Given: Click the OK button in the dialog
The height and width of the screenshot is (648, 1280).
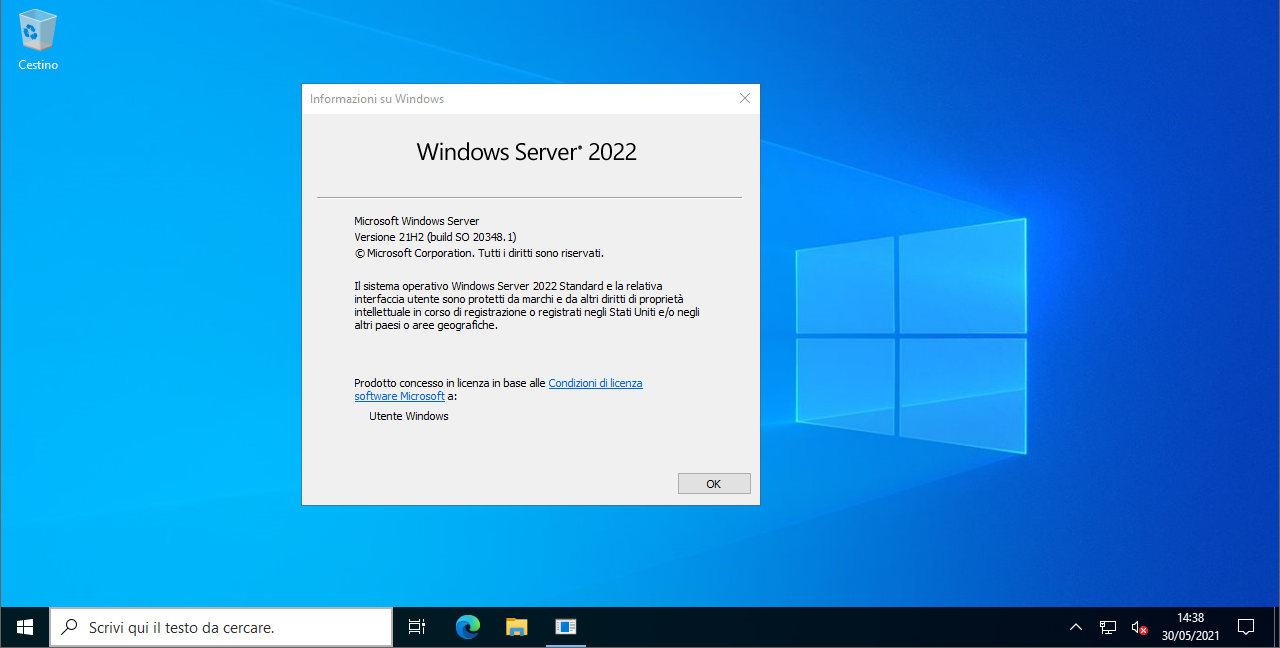Looking at the screenshot, I should pos(714,483).
